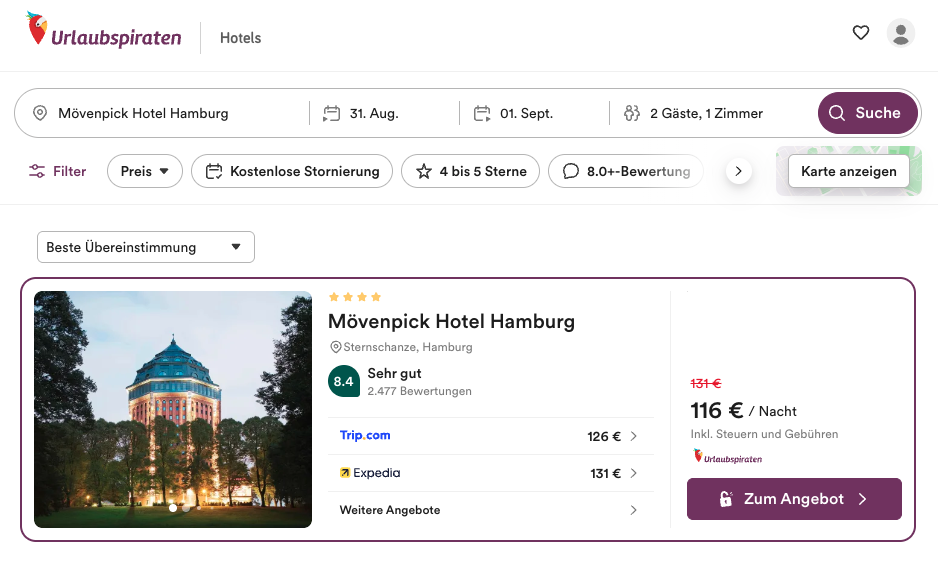Click the 8.4 rating badge

343,382
